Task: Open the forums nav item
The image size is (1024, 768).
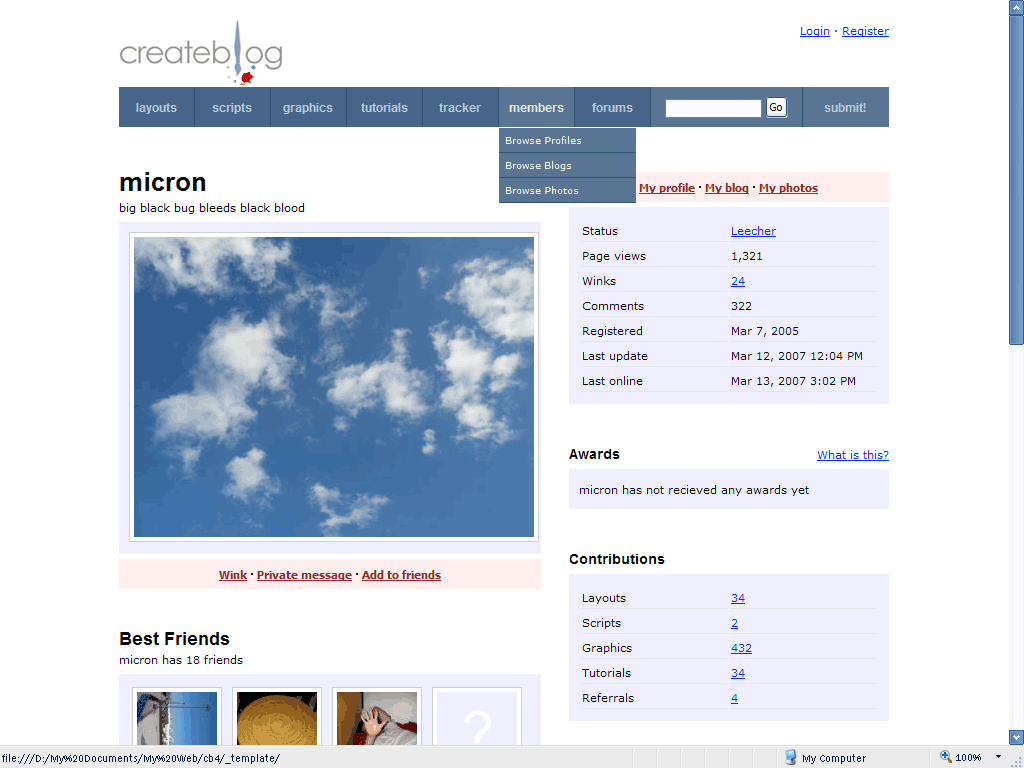Action: pos(612,108)
